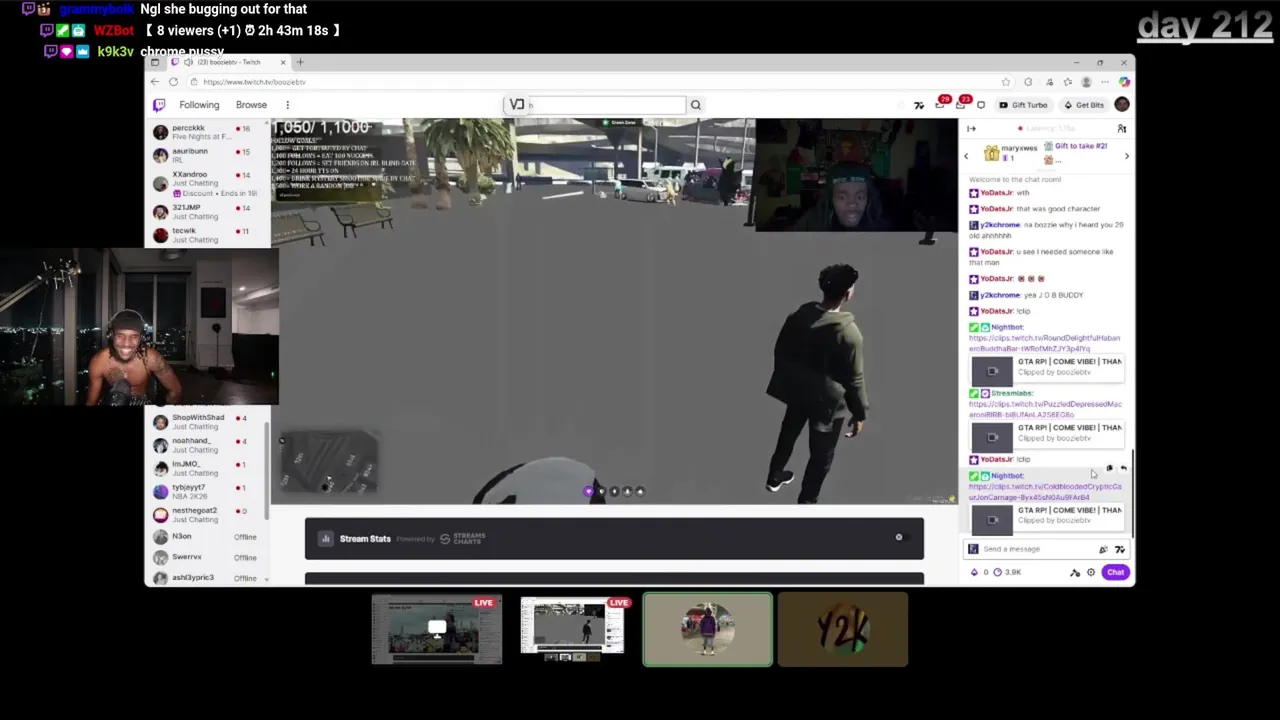This screenshot has height=720, width=1280.
Task: Open whispers icon with red badge 23
Action: [x=962, y=104]
